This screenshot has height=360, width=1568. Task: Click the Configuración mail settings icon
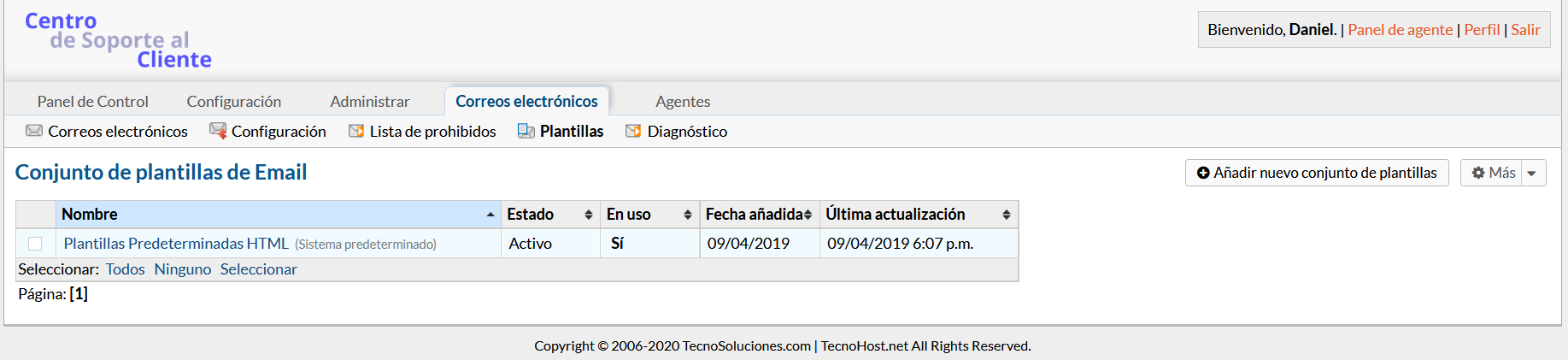(218, 131)
